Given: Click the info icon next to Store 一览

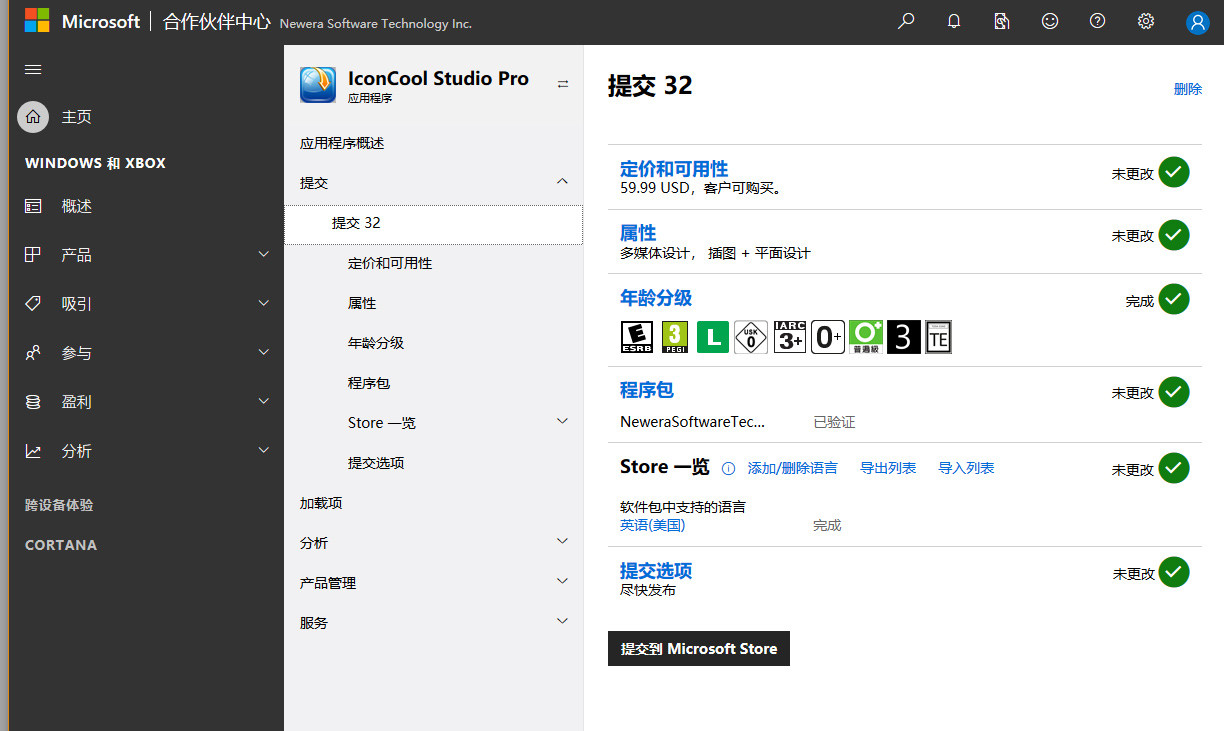Looking at the screenshot, I should tap(729, 468).
